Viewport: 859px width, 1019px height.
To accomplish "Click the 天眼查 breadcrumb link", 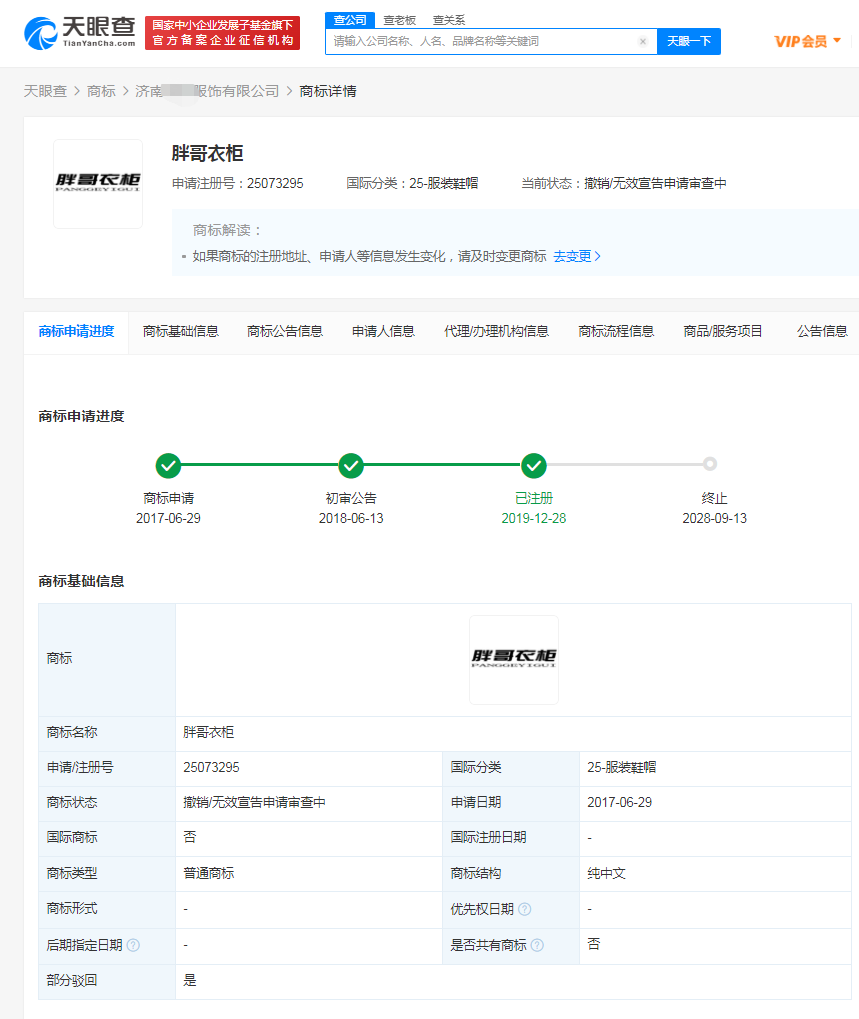I will pyautogui.click(x=45, y=91).
